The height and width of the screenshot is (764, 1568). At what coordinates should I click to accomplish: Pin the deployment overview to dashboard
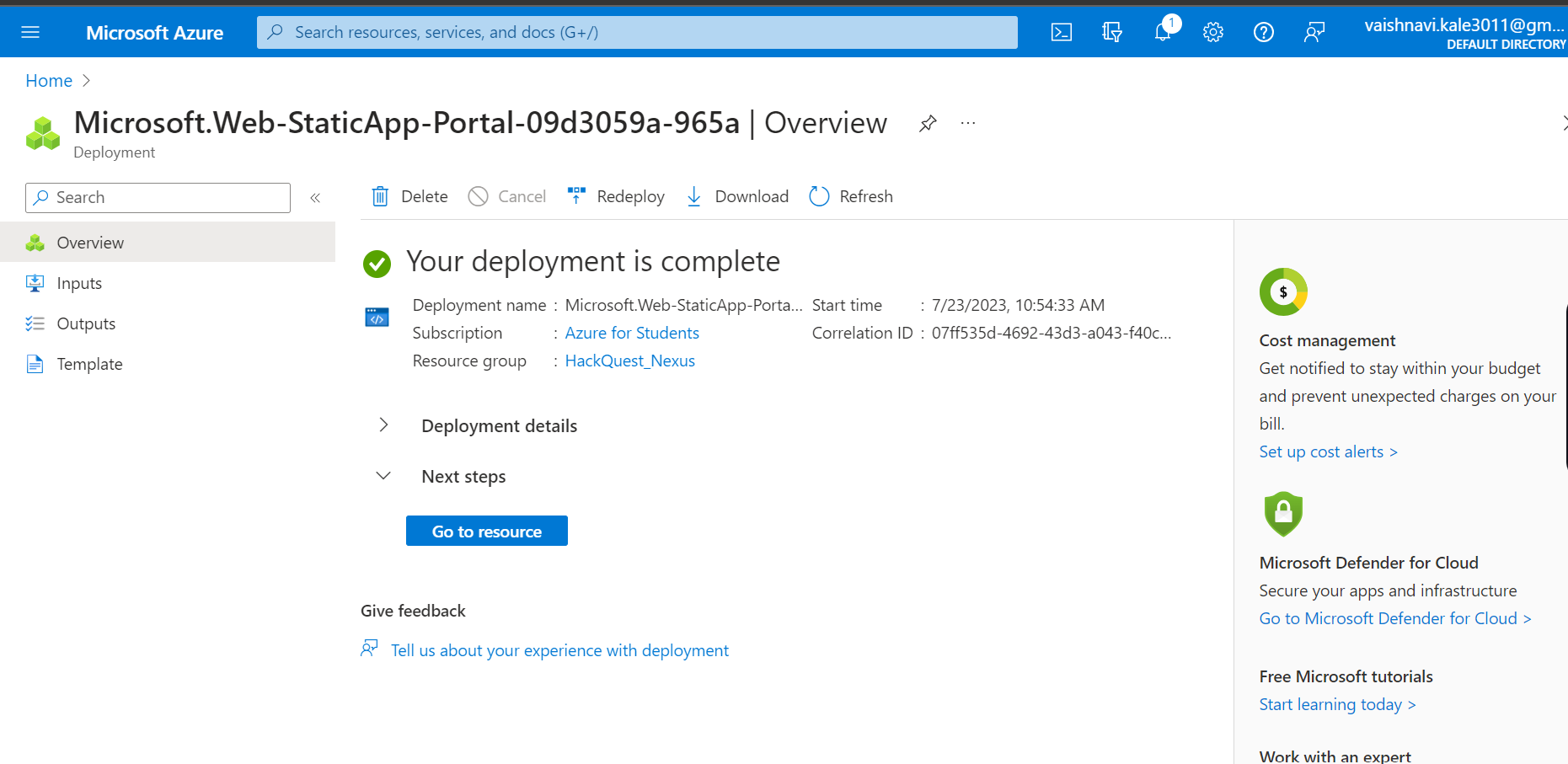coord(928,123)
